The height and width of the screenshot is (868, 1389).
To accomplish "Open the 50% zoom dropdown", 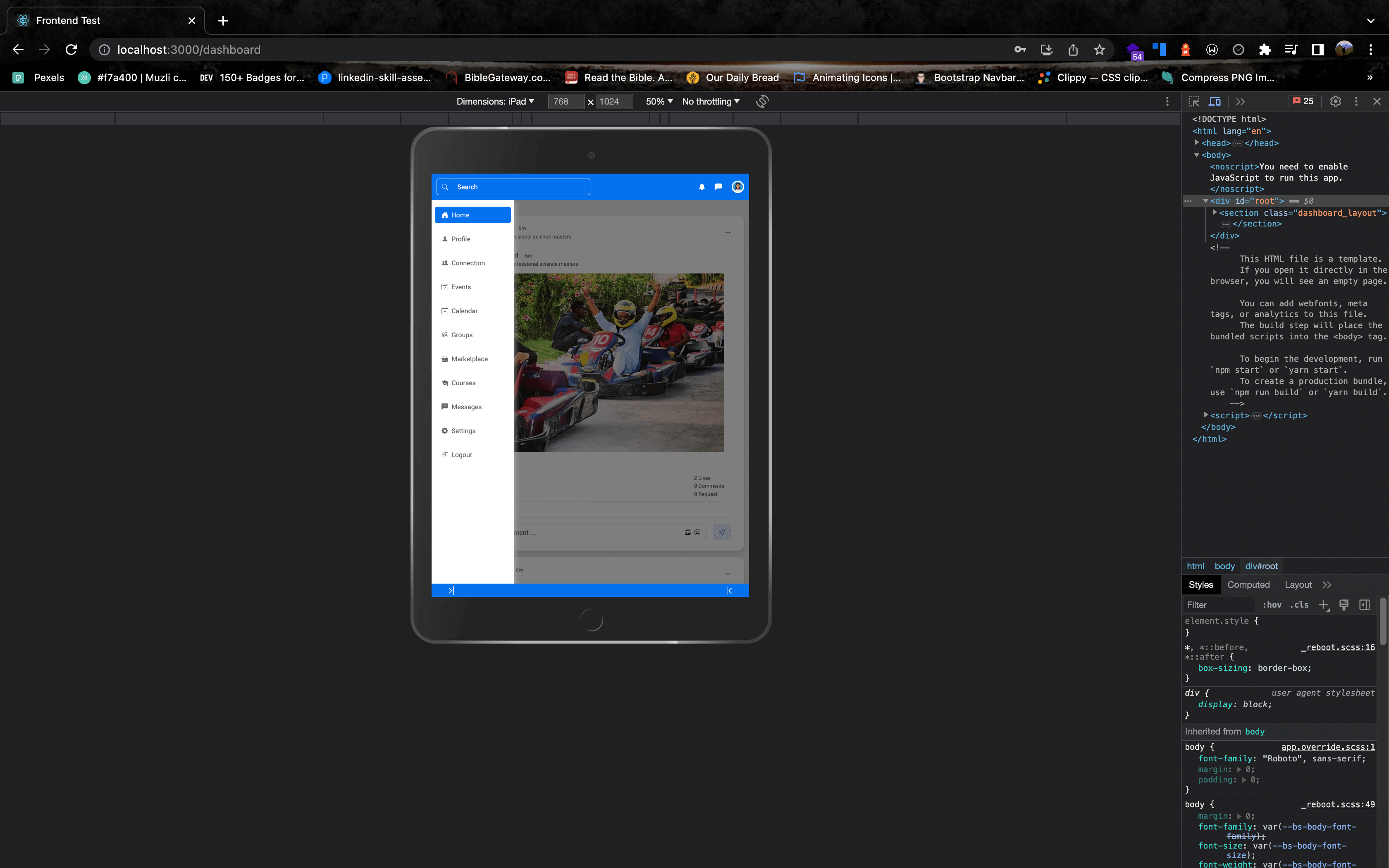I will (659, 101).
